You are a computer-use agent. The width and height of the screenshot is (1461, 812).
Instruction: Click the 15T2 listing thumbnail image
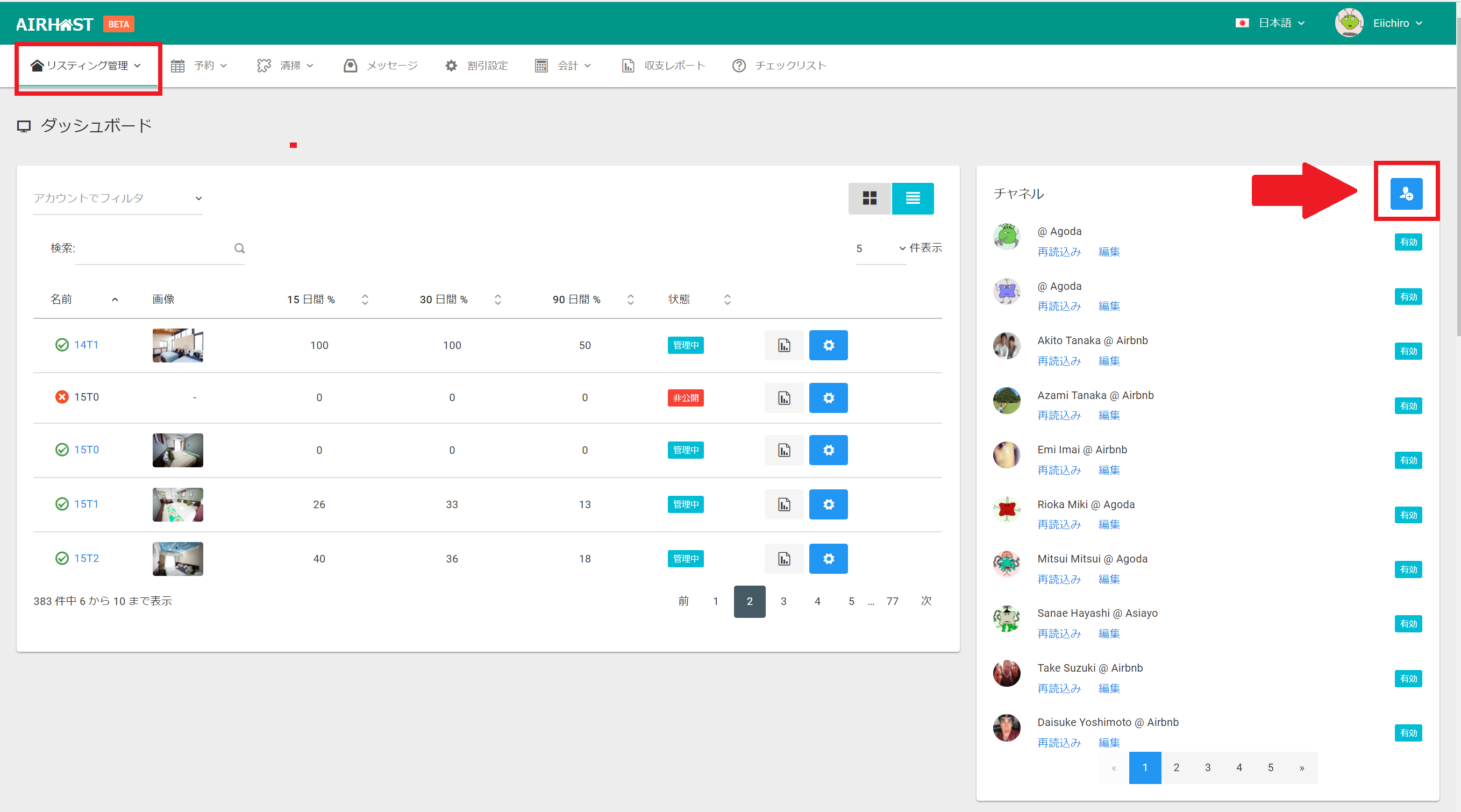177,559
